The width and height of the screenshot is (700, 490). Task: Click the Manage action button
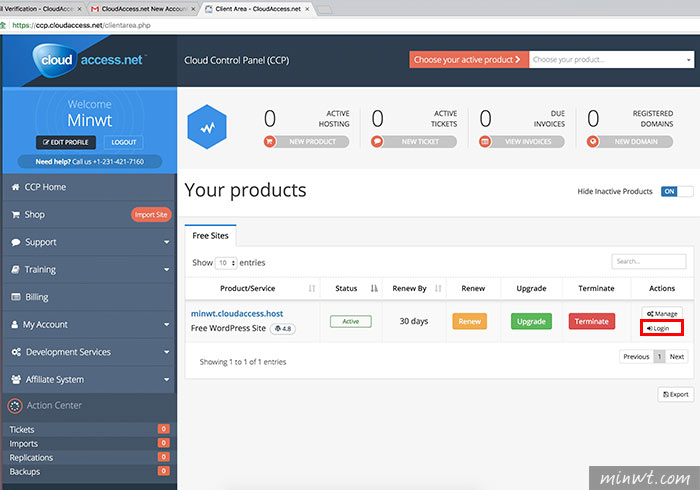(x=662, y=314)
